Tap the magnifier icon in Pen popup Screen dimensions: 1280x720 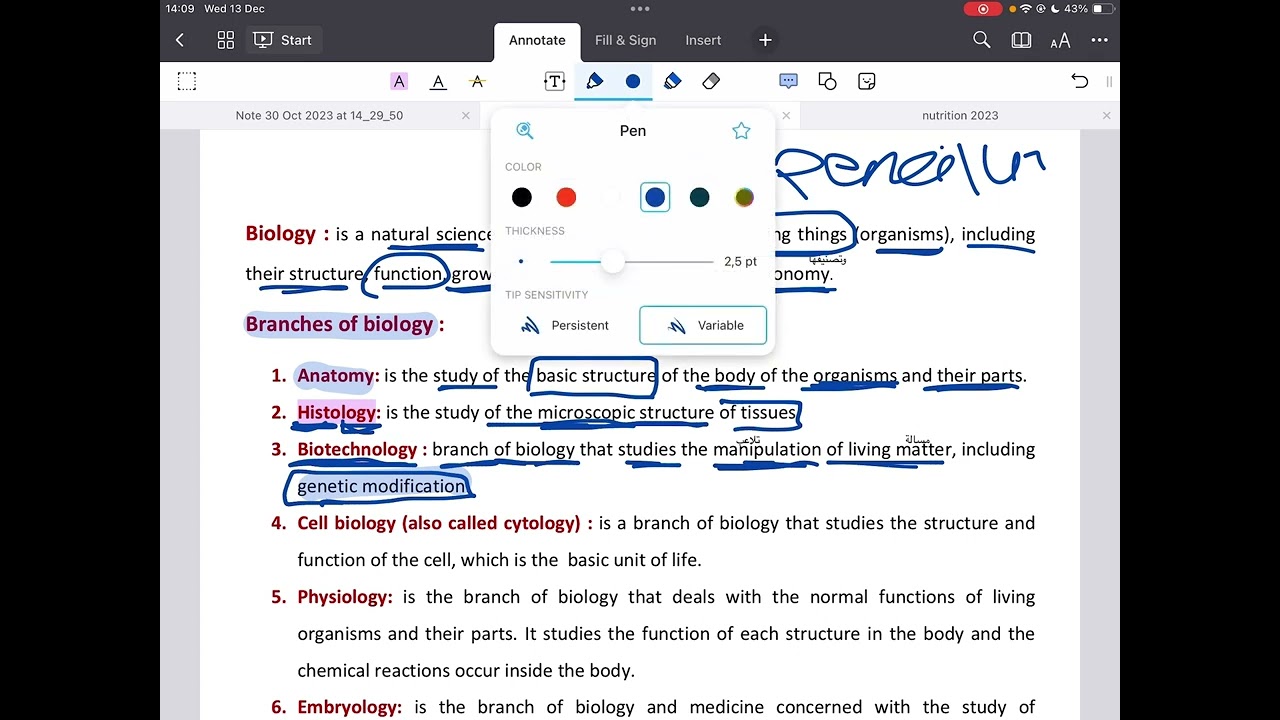525,130
